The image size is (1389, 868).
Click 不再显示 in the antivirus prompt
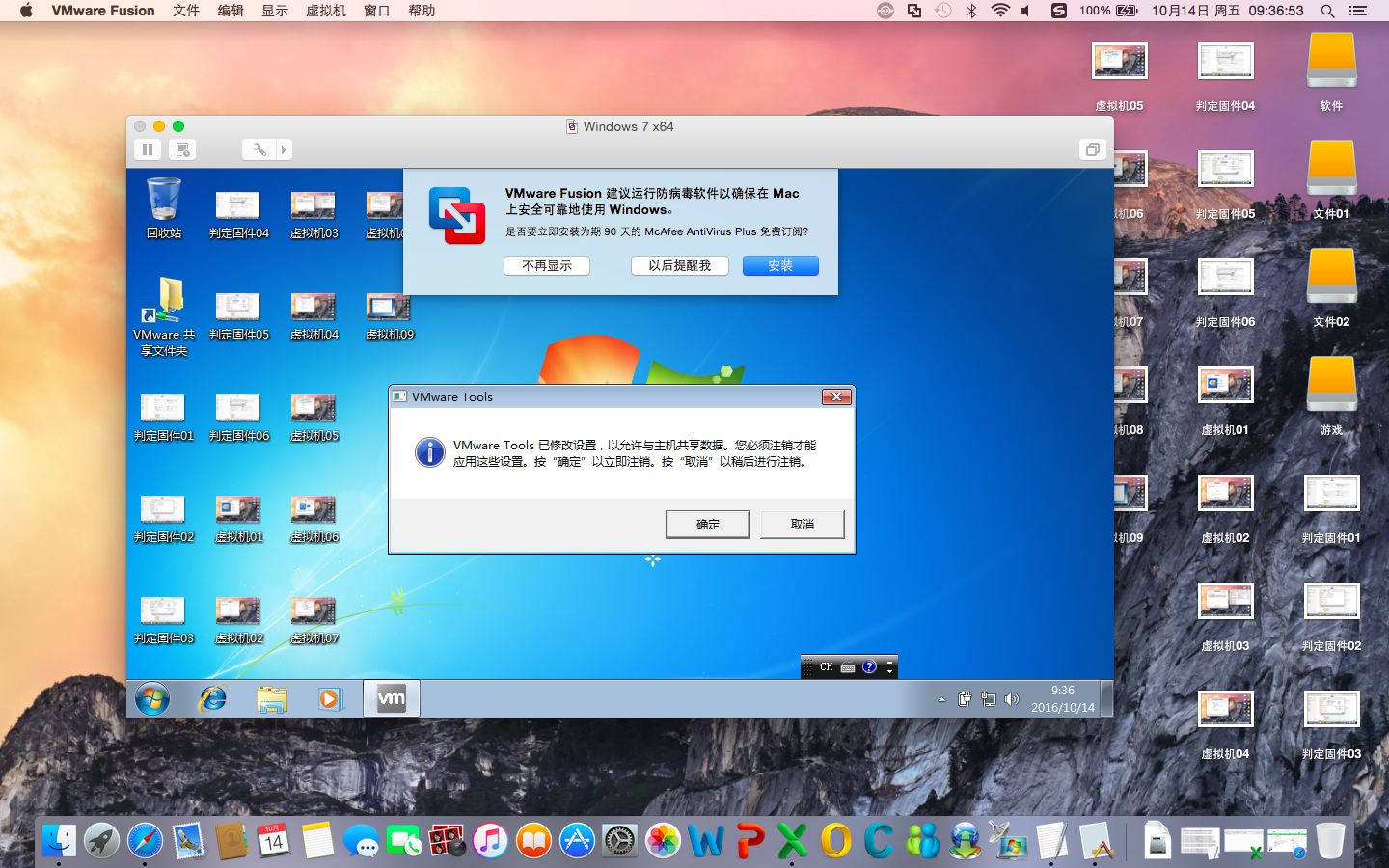pos(547,265)
